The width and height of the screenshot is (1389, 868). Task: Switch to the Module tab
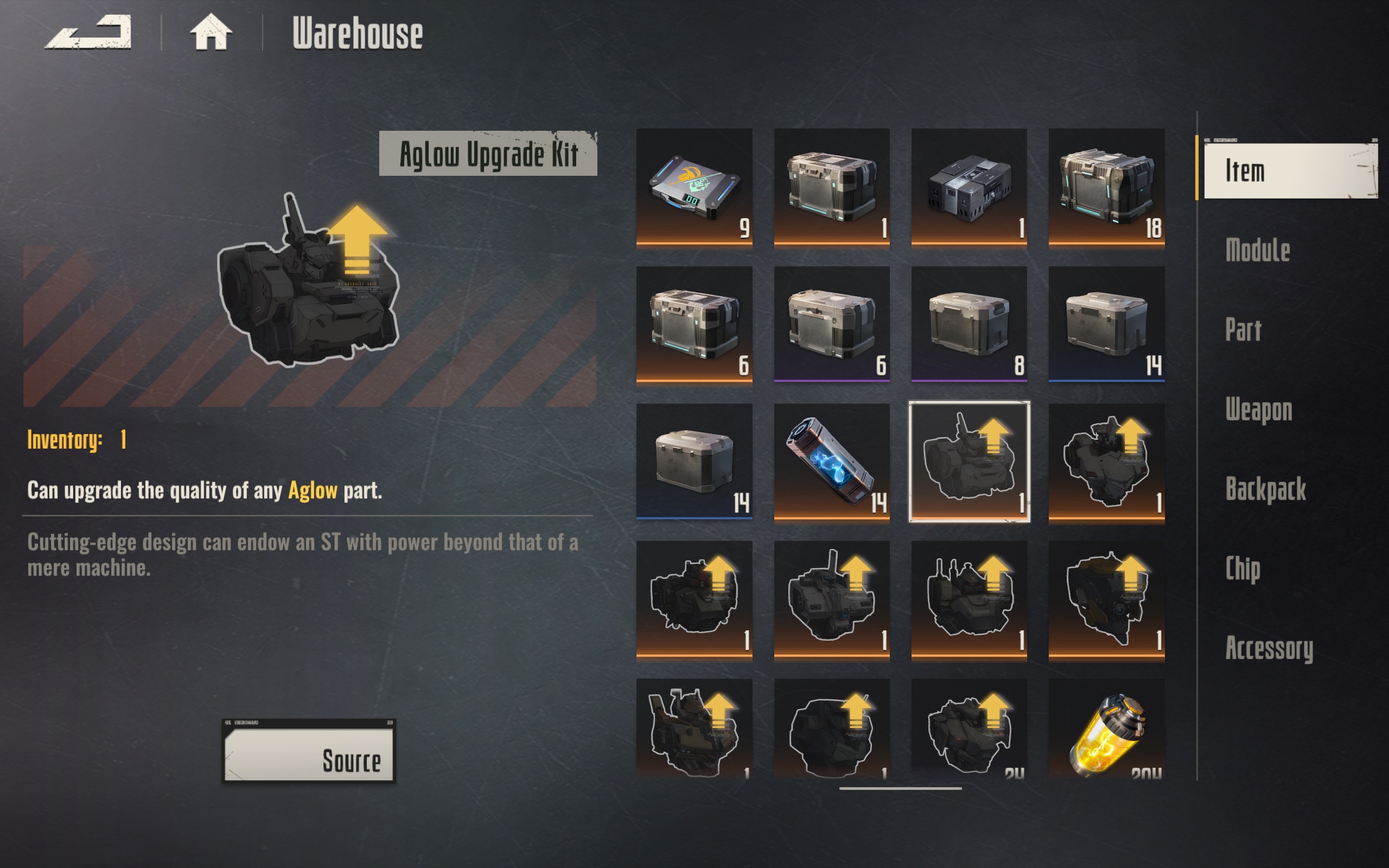tap(1258, 250)
